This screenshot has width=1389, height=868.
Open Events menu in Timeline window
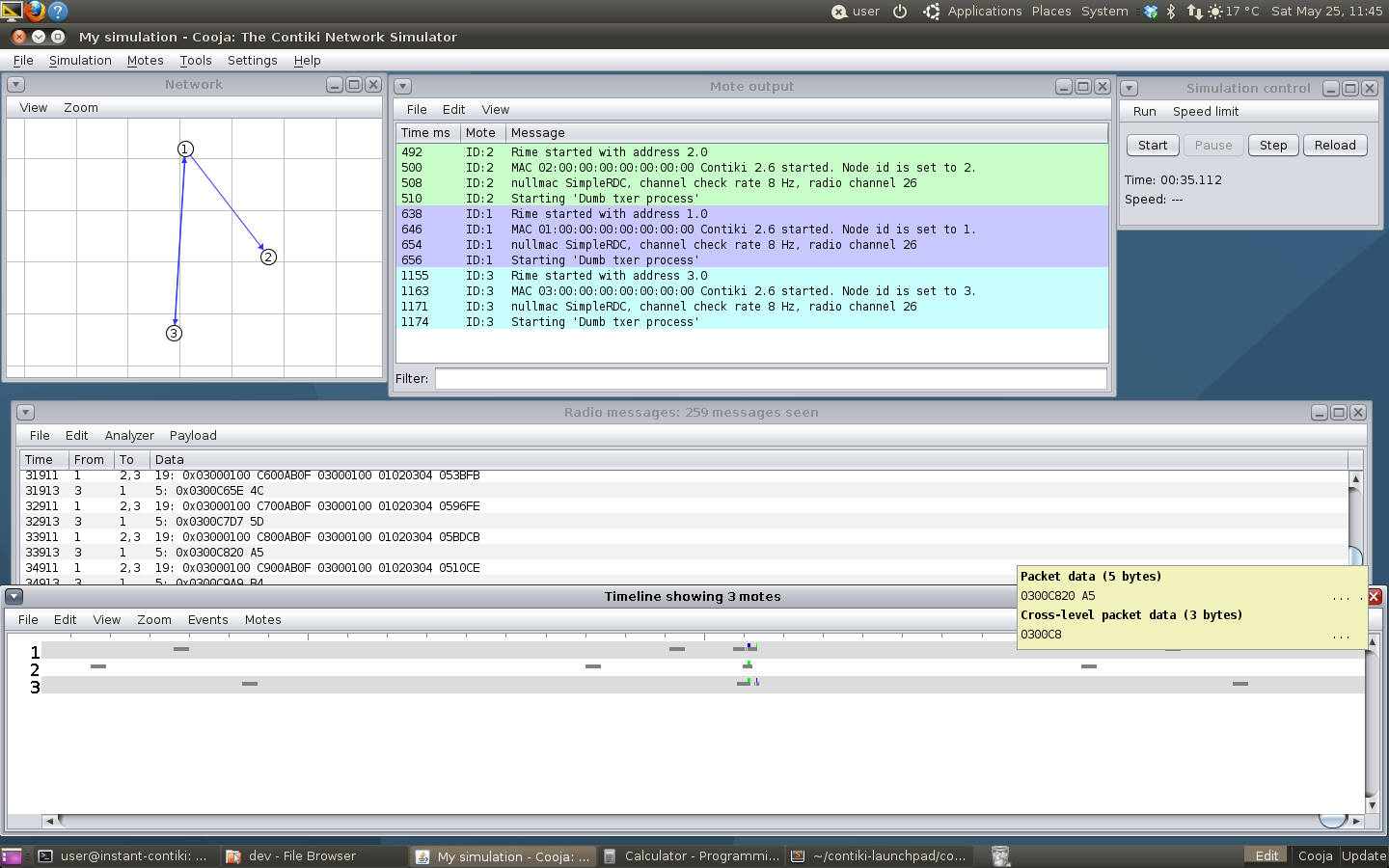click(208, 620)
